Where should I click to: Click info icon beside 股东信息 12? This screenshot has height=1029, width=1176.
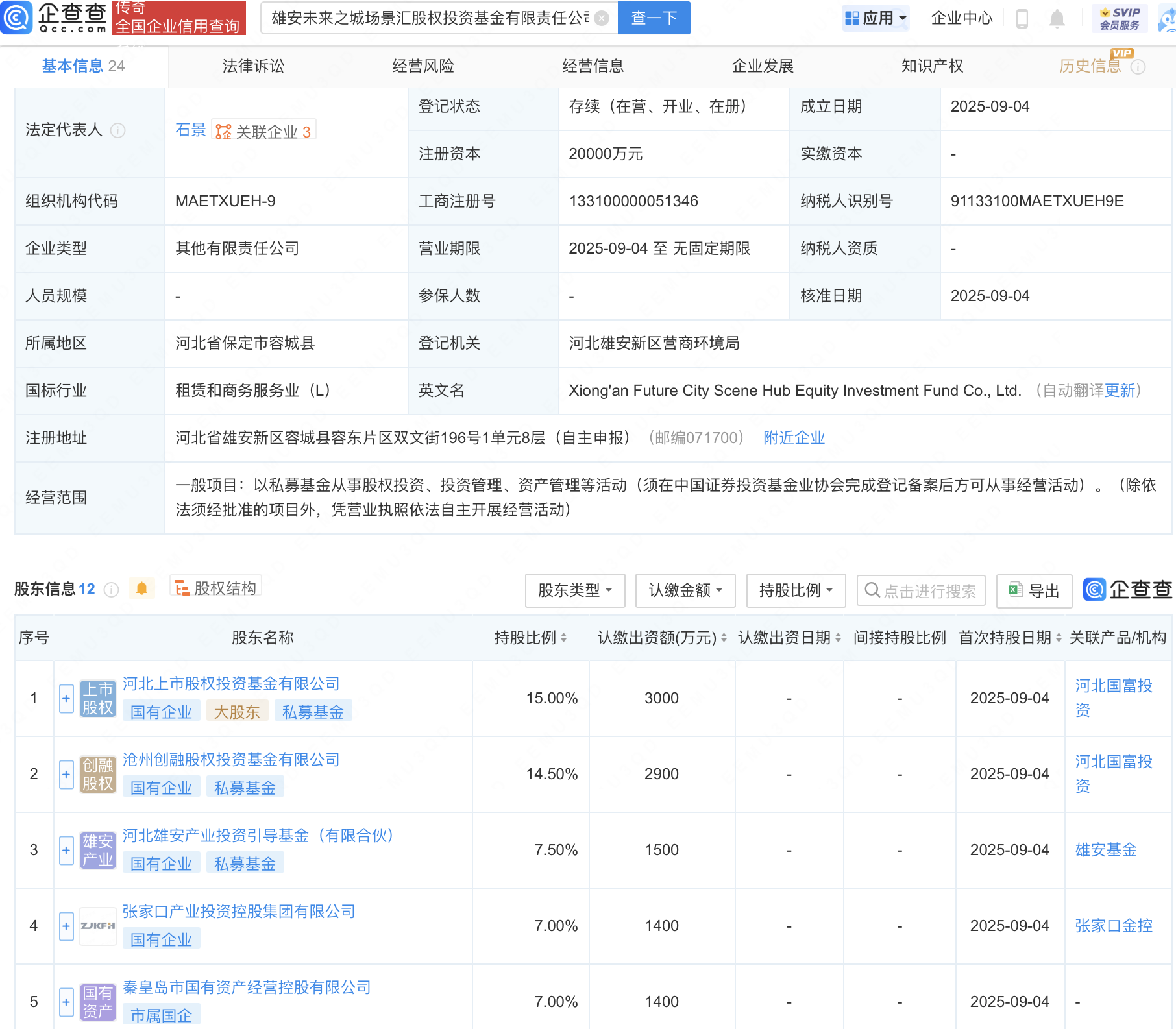coord(111,589)
